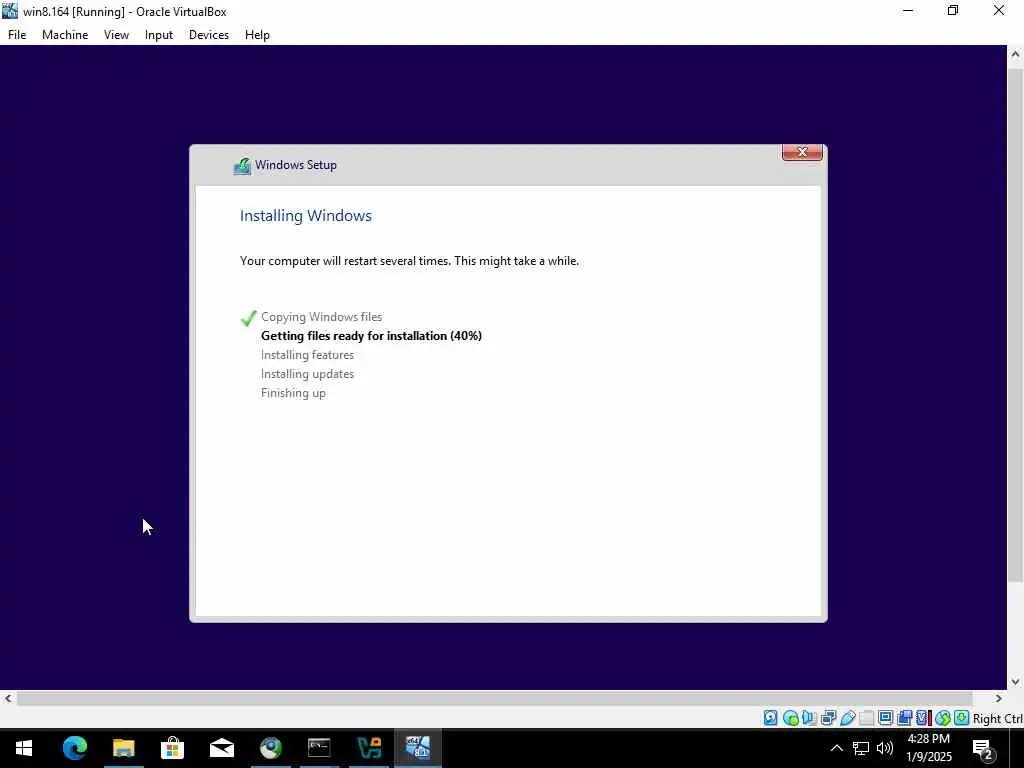Click the optical drive status icon
1024x768 pixels.
(x=790, y=718)
